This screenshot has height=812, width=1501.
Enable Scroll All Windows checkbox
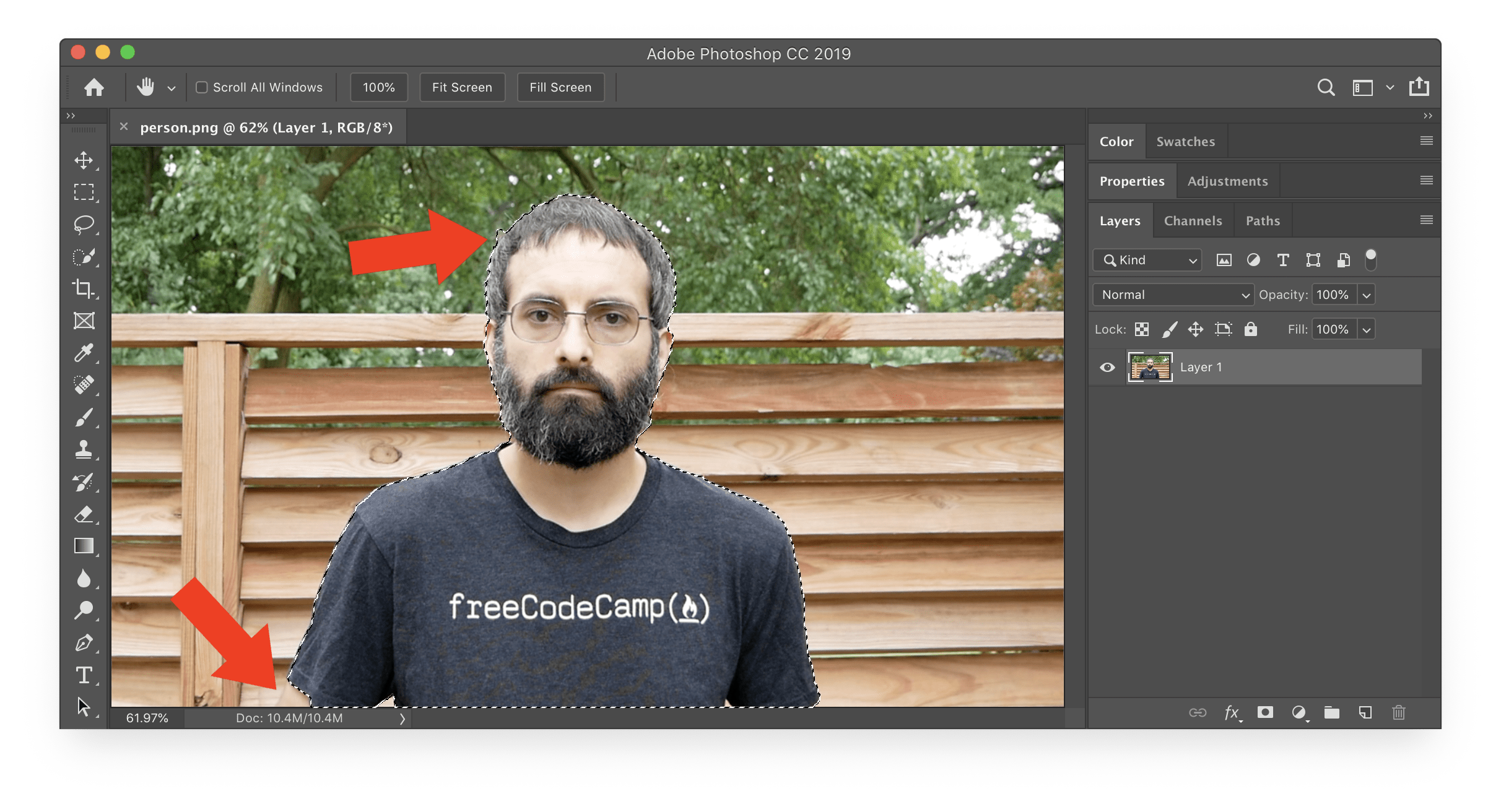point(202,87)
